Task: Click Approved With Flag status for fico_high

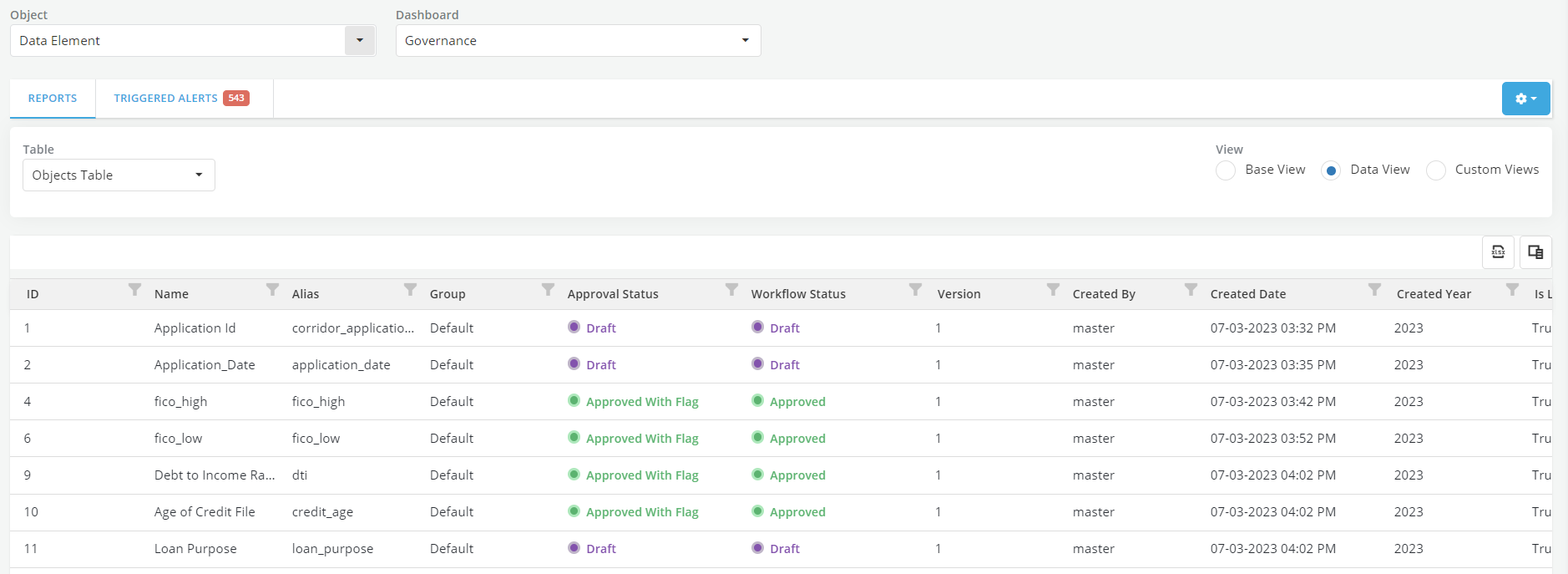Action: pos(641,402)
